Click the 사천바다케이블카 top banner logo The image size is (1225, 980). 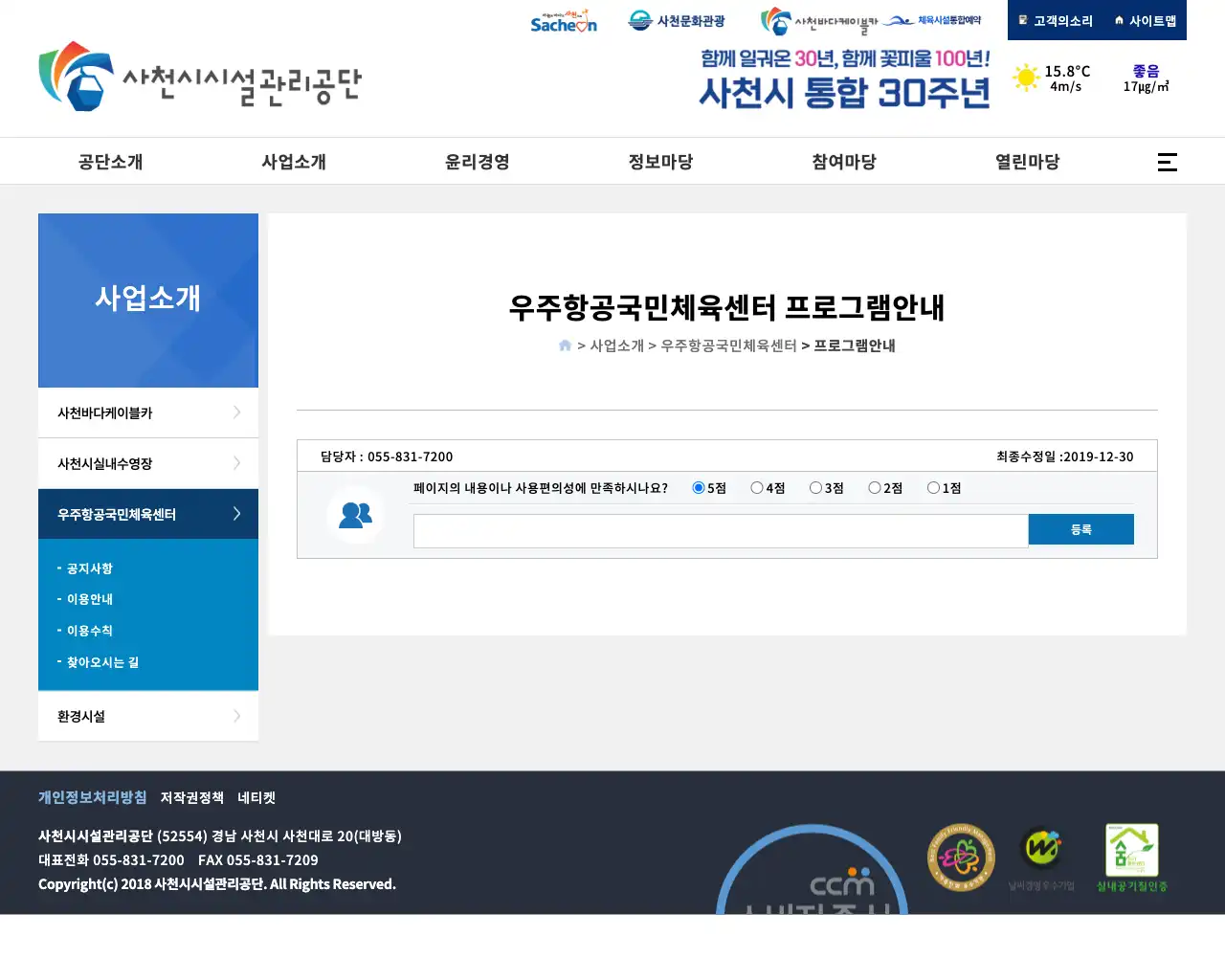click(x=818, y=21)
